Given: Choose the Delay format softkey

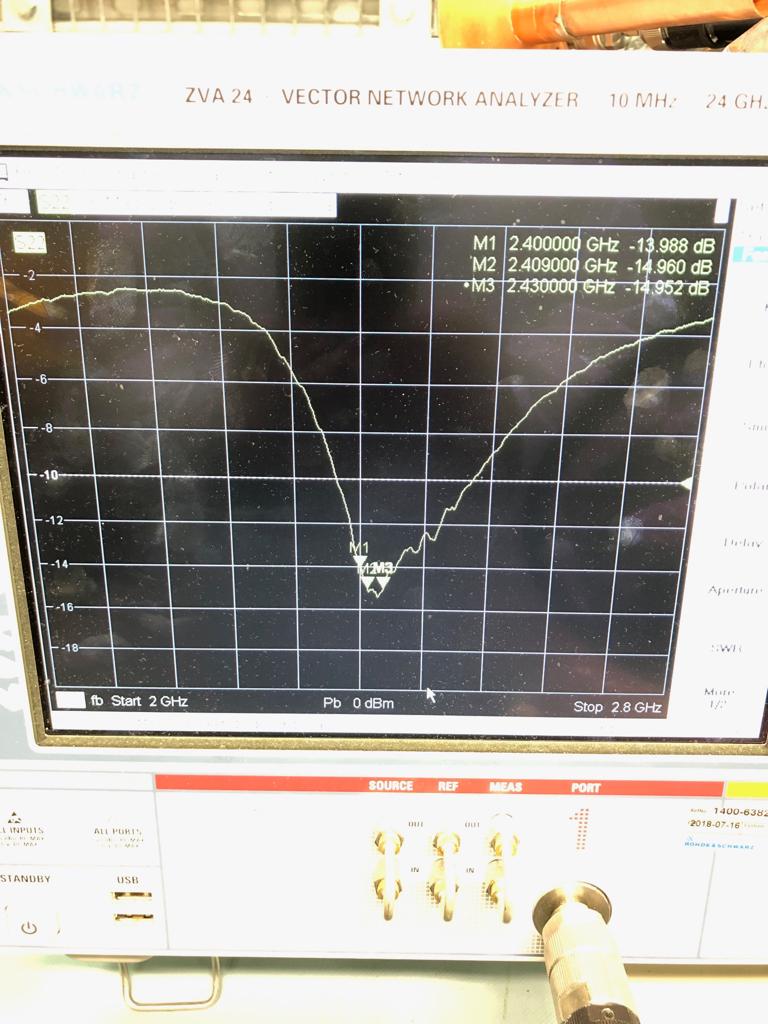Looking at the screenshot, I should tap(744, 542).
